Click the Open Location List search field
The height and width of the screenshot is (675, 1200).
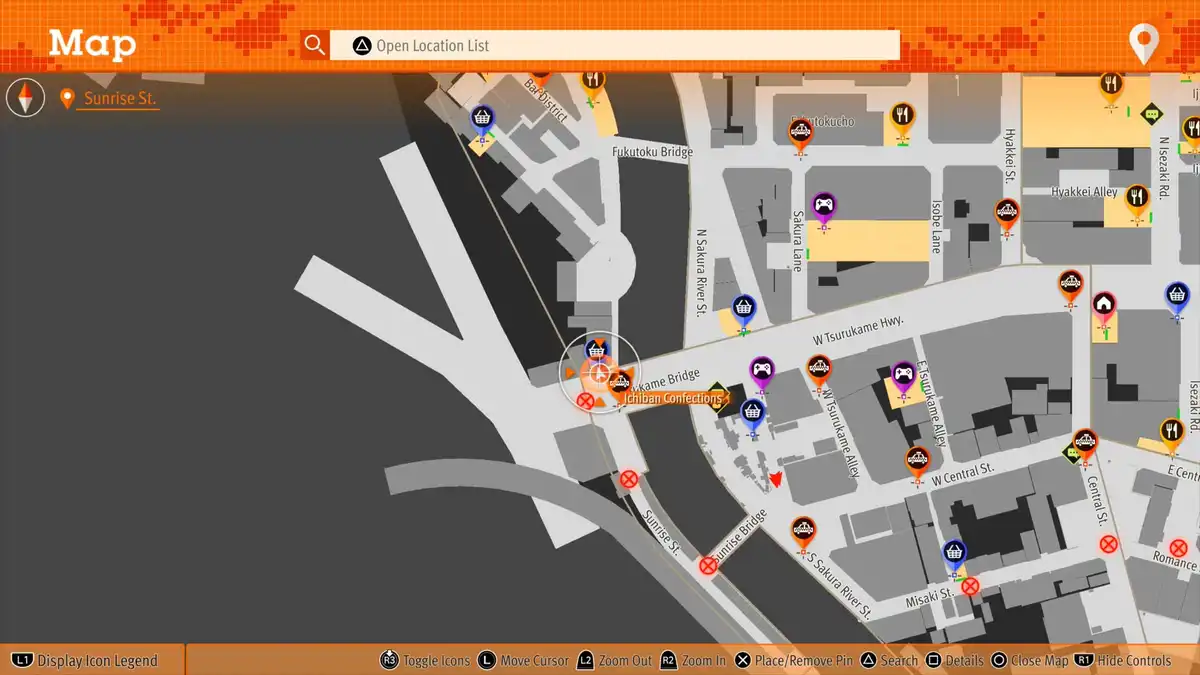coord(614,45)
